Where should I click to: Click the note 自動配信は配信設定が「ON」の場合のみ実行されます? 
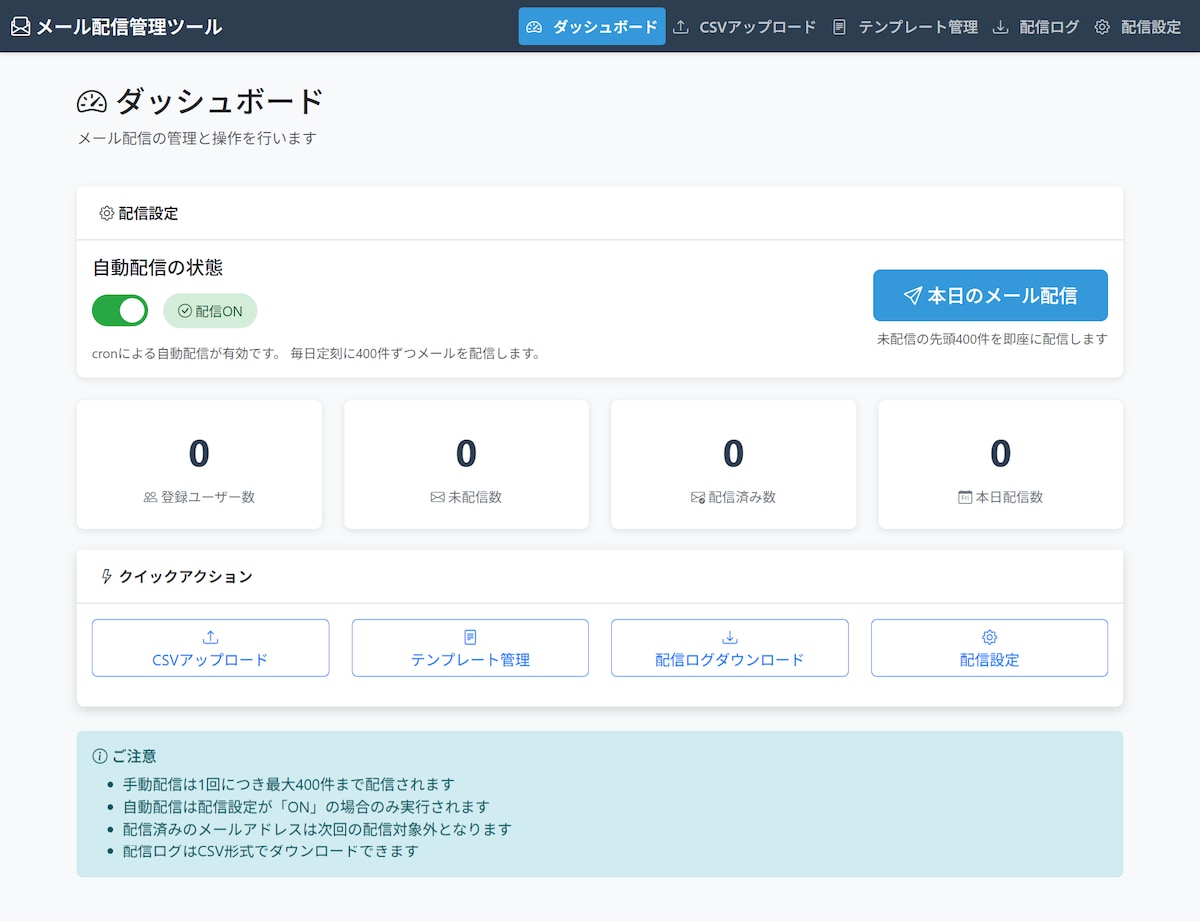pos(306,807)
